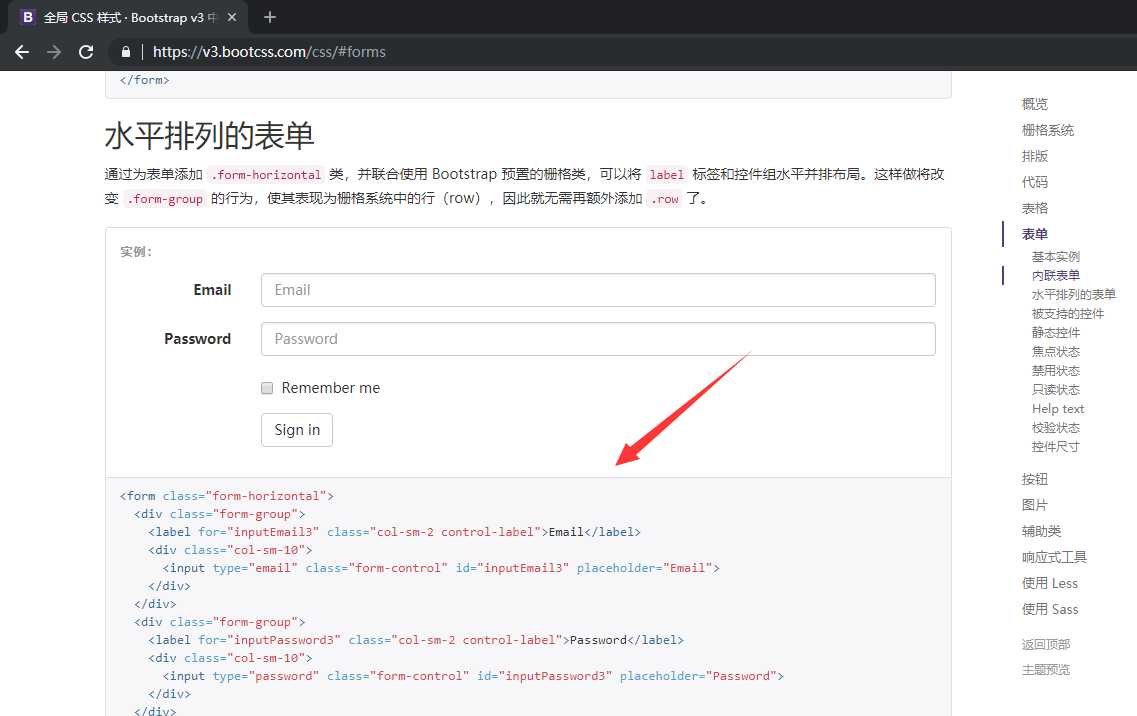Jump to 校验状态 subsection
This screenshot has width=1137, height=716.
pos(1056,428)
